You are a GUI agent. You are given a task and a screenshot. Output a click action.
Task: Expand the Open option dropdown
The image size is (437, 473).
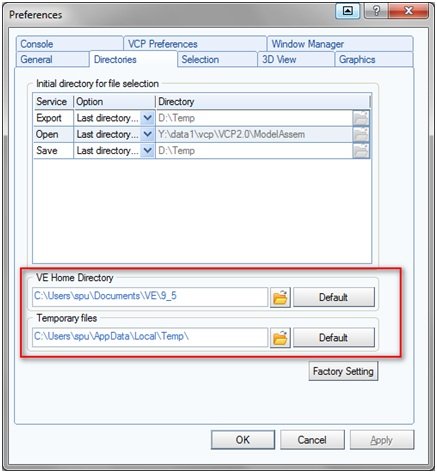coord(147,134)
